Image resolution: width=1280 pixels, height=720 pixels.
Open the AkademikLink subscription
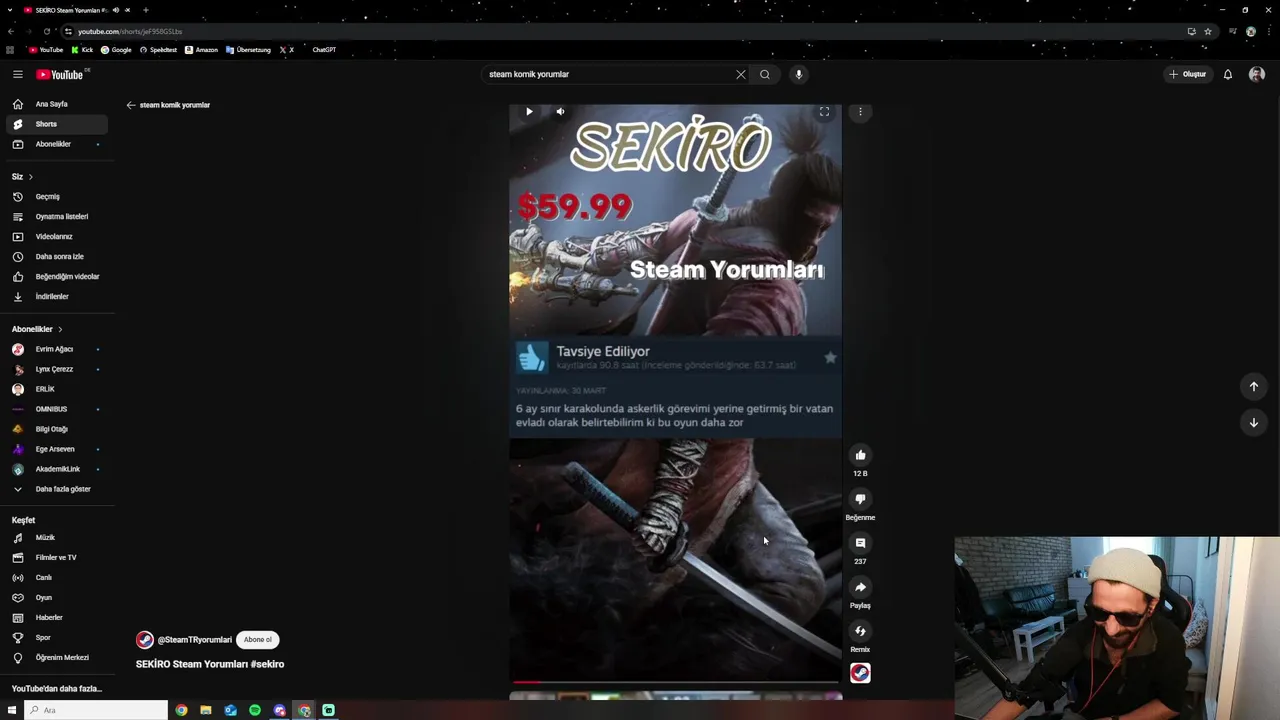pyautogui.click(x=55, y=469)
